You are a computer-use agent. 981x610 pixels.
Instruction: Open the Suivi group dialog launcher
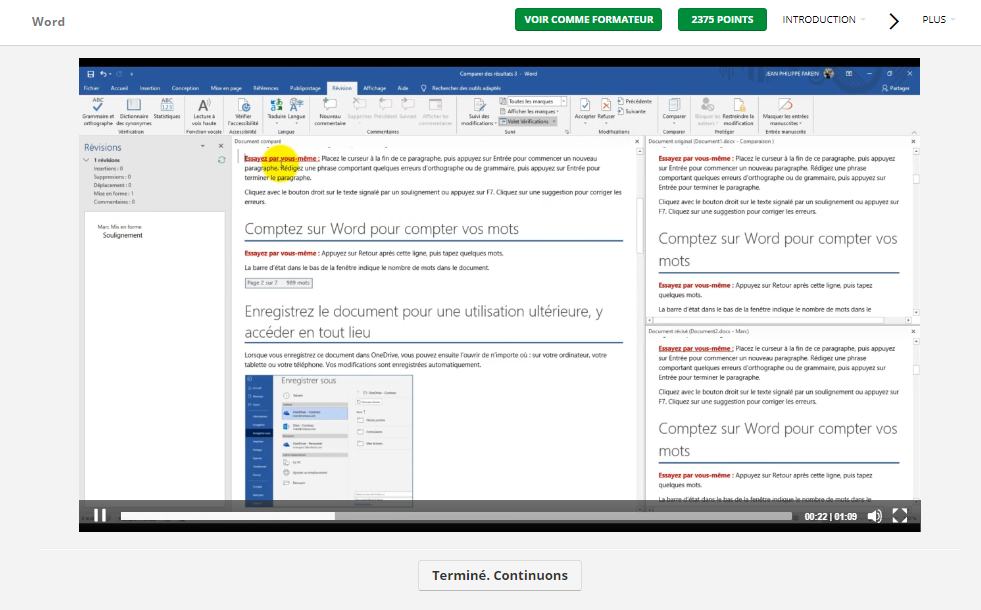pos(567,132)
